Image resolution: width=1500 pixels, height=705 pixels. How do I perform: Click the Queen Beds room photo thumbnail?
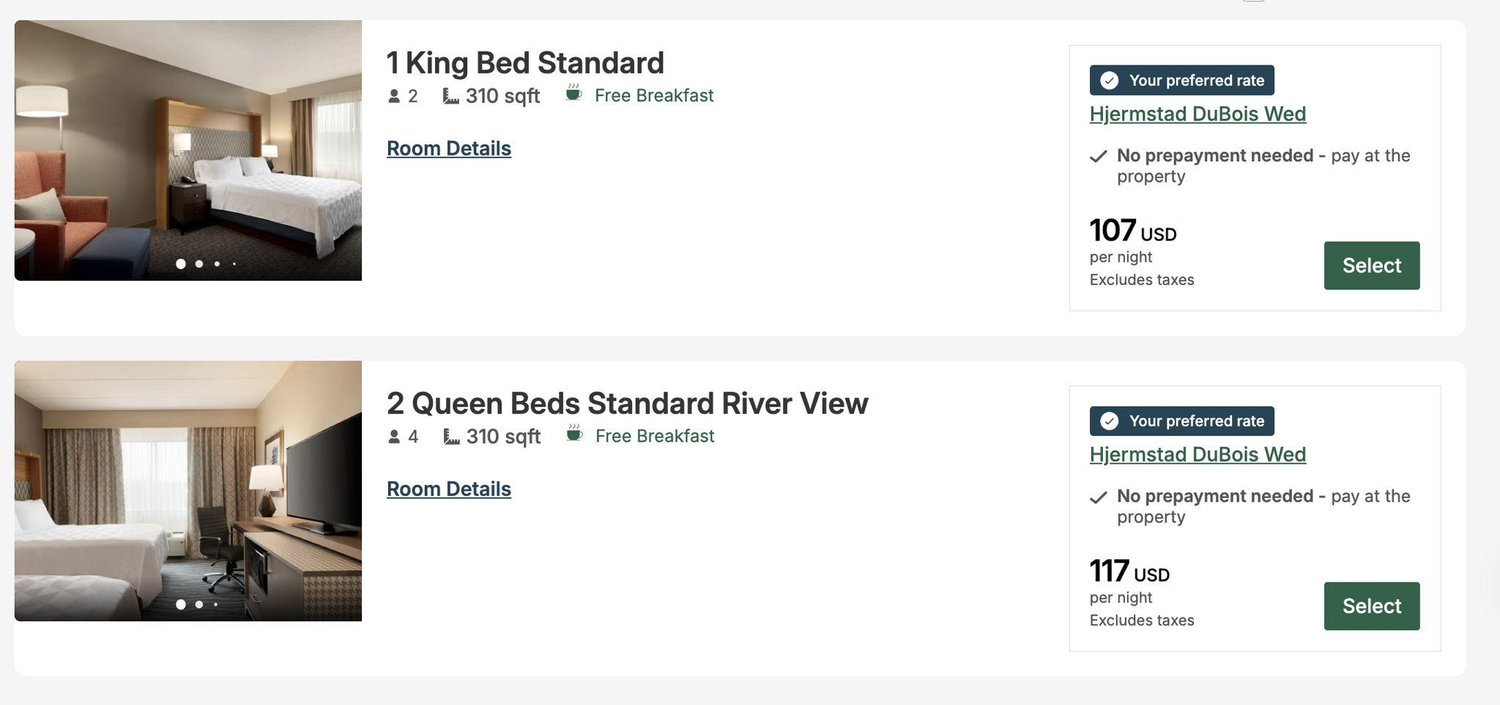click(x=188, y=491)
